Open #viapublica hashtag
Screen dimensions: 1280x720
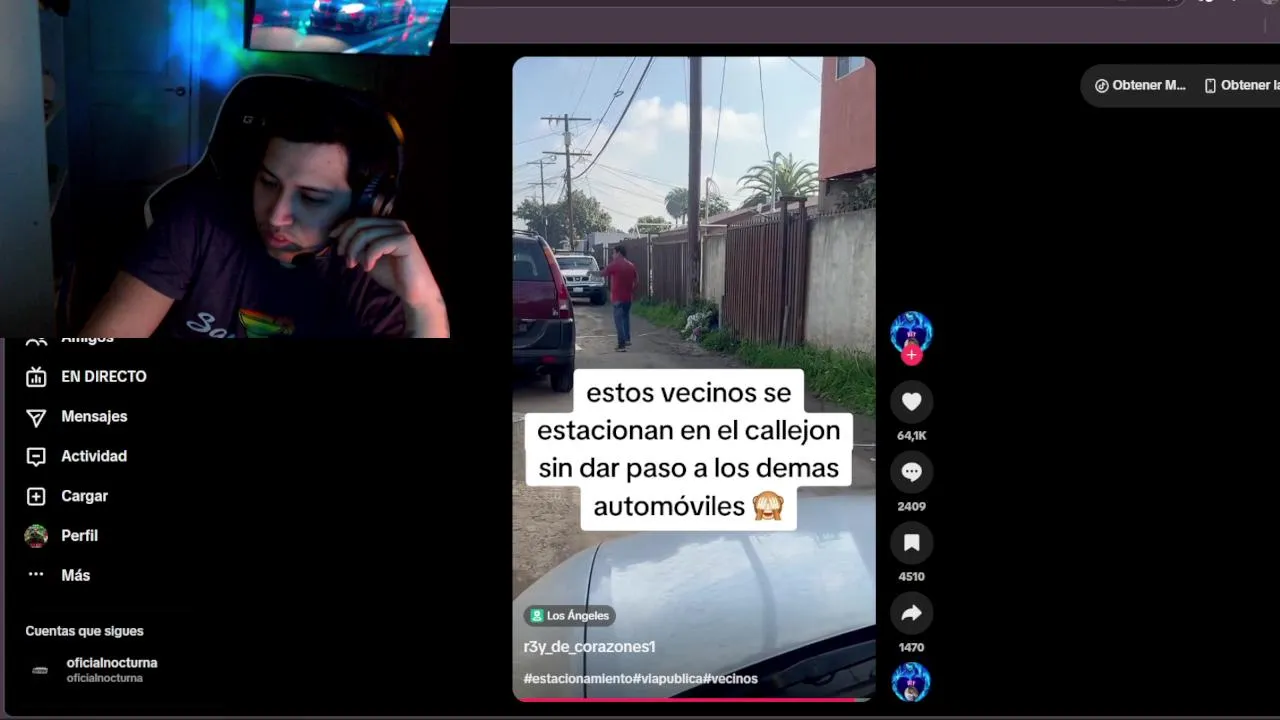[668, 679]
